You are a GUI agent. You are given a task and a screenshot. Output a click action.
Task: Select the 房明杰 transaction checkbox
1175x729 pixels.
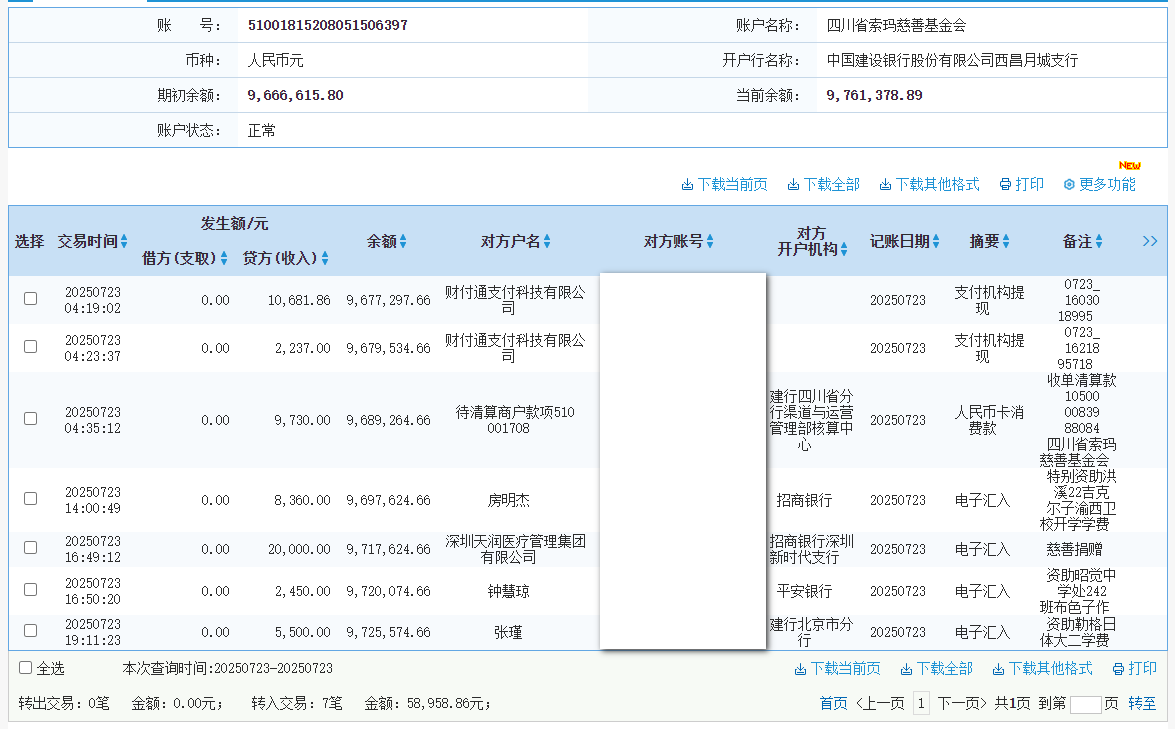pyautogui.click(x=31, y=499)
